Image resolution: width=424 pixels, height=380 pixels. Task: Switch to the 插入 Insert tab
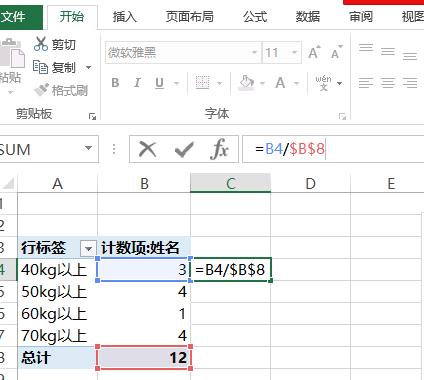click(x=125, y=17)
